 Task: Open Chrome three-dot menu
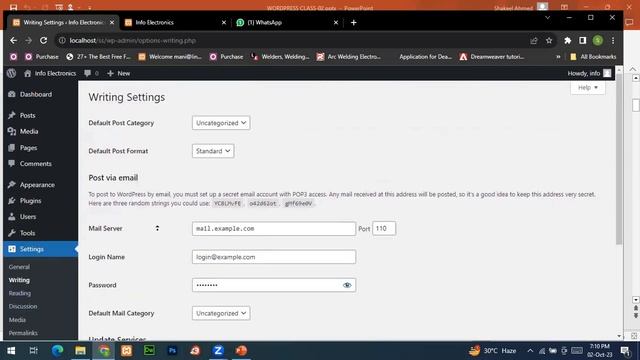tap(613, 40)
